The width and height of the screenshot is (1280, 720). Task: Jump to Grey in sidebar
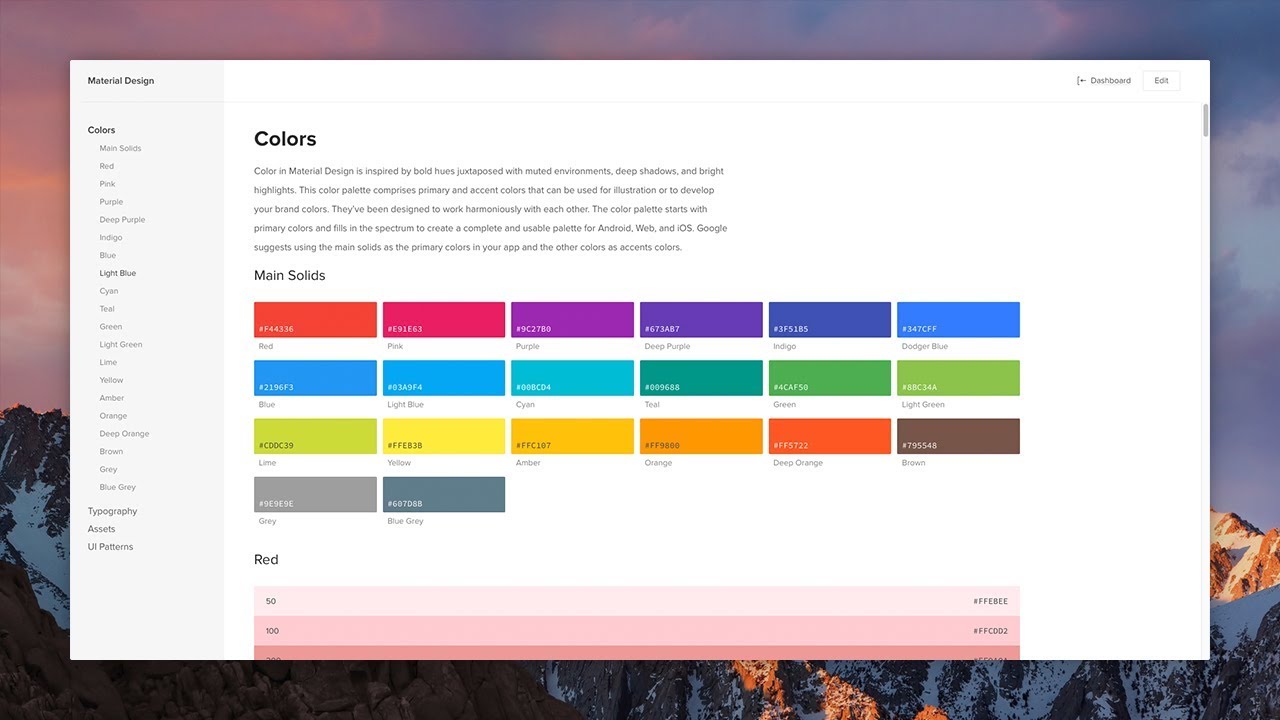click(x=108, y=470)
